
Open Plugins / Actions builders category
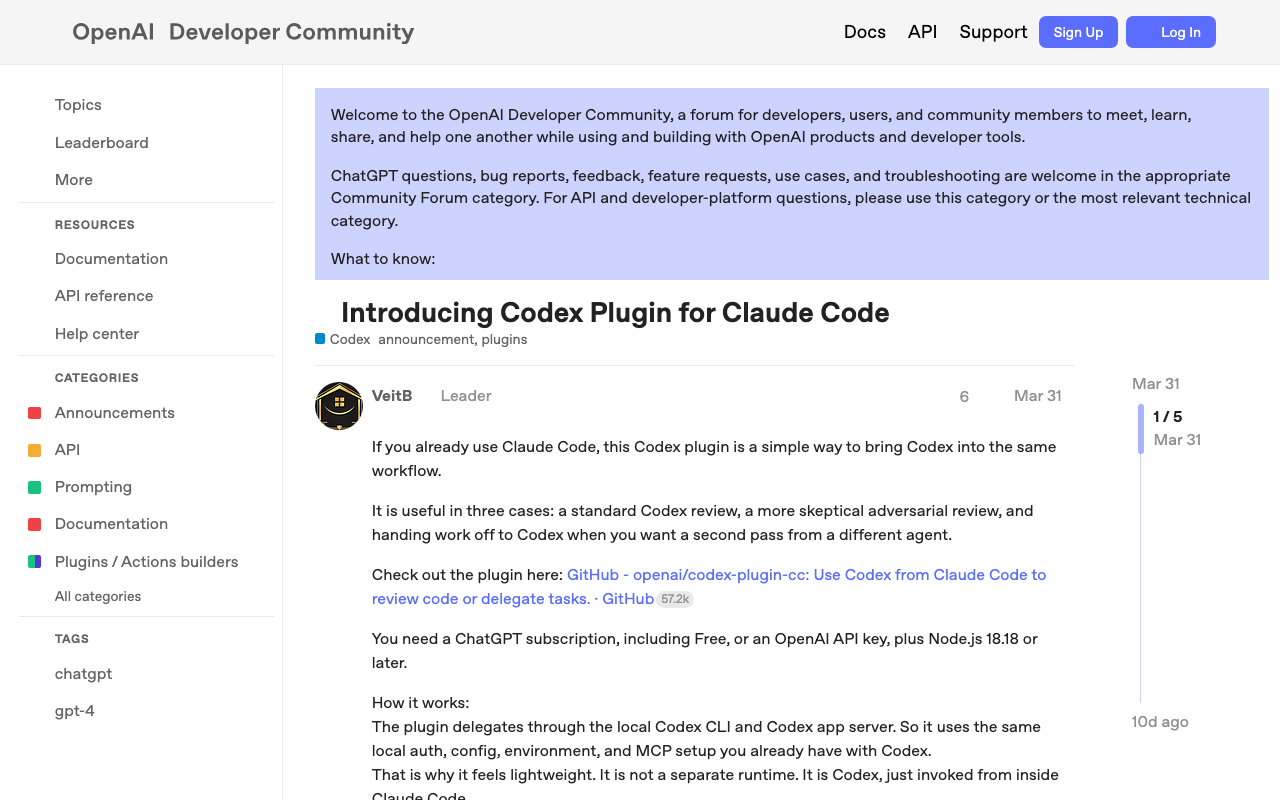[147, 562]
